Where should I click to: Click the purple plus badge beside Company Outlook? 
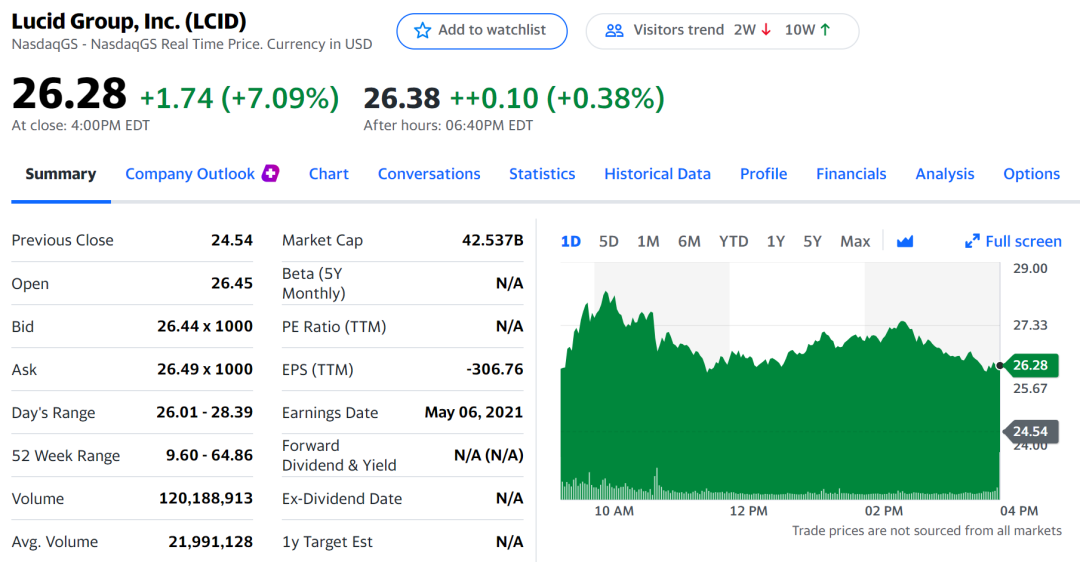270,173
